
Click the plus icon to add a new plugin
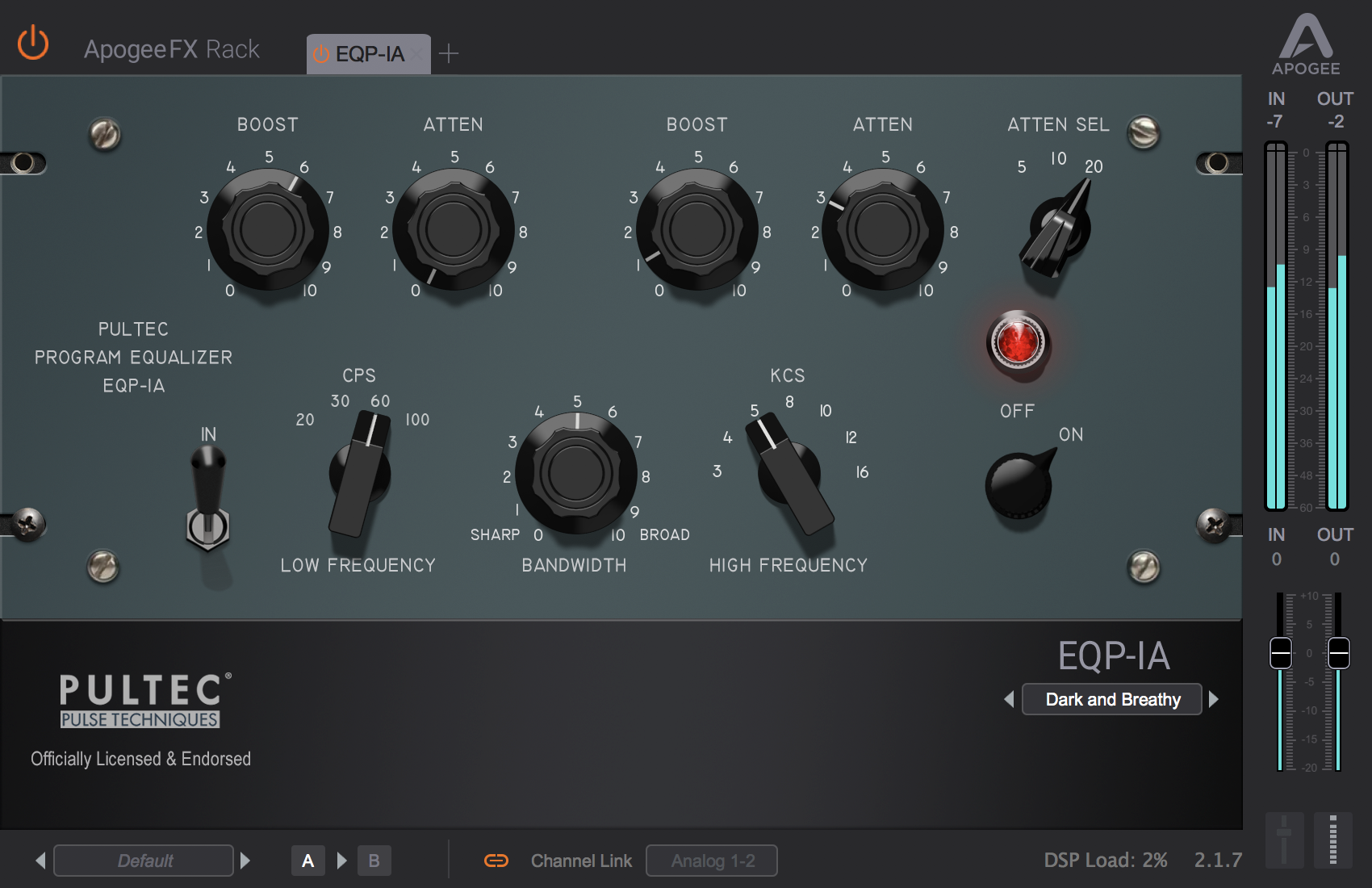coord(449,53)
